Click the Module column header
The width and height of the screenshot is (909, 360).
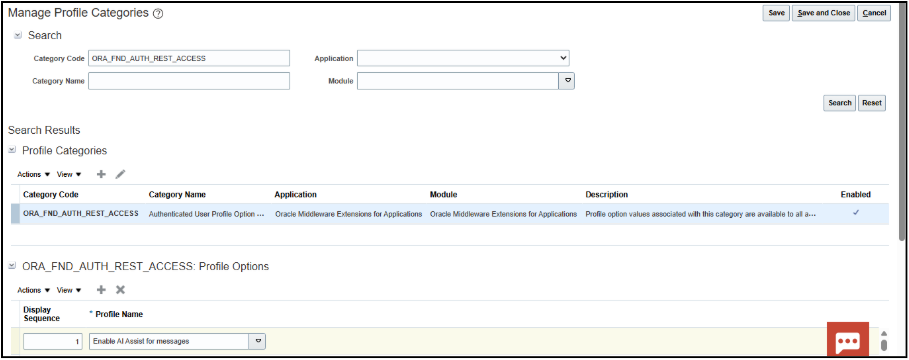point(443,194)
